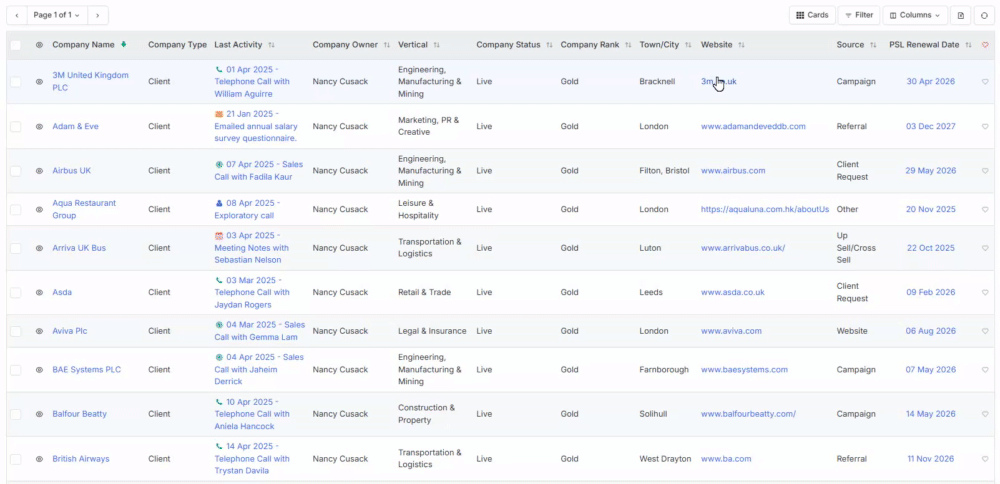Open www.adamandeveddb.com website link
The image size is (1000, 484).
pyautogui.click(x=753, y=126)
